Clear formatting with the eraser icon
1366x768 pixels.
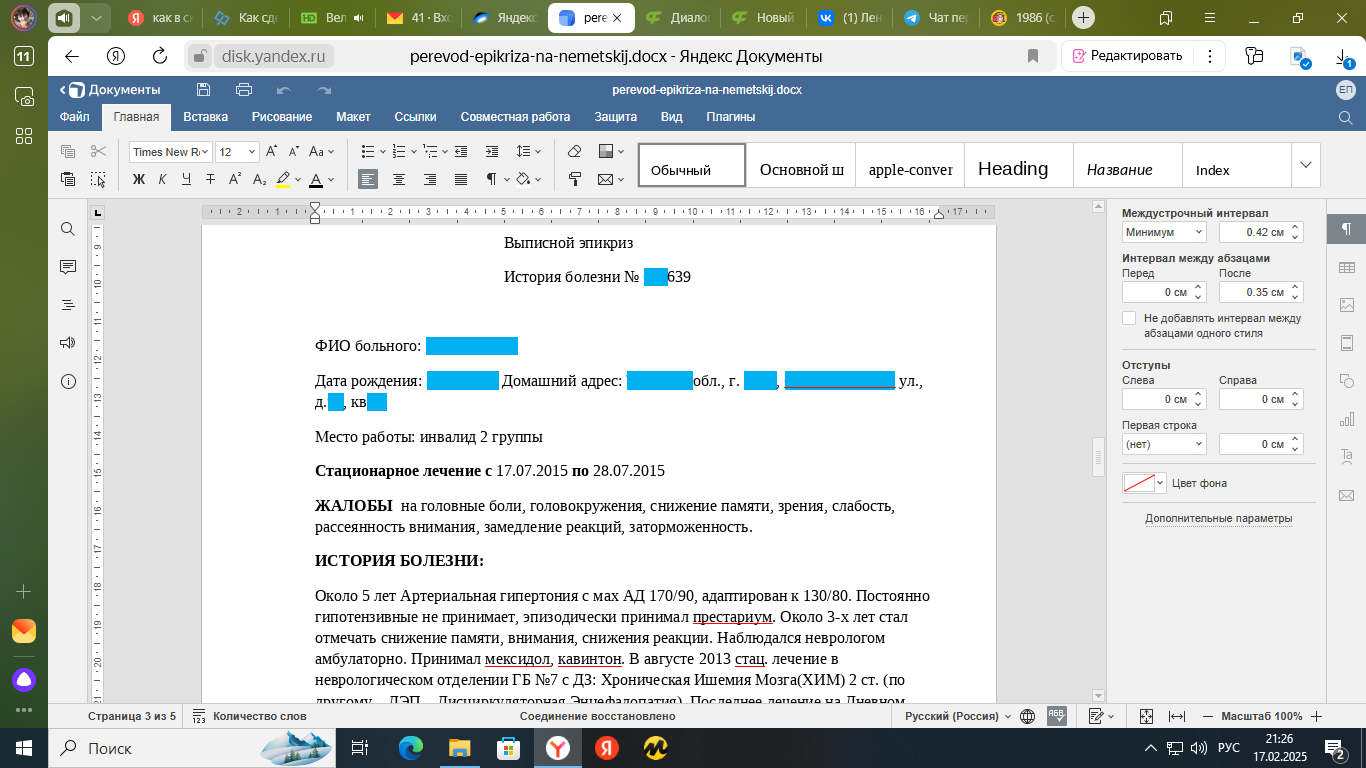[x=573, y=151]
